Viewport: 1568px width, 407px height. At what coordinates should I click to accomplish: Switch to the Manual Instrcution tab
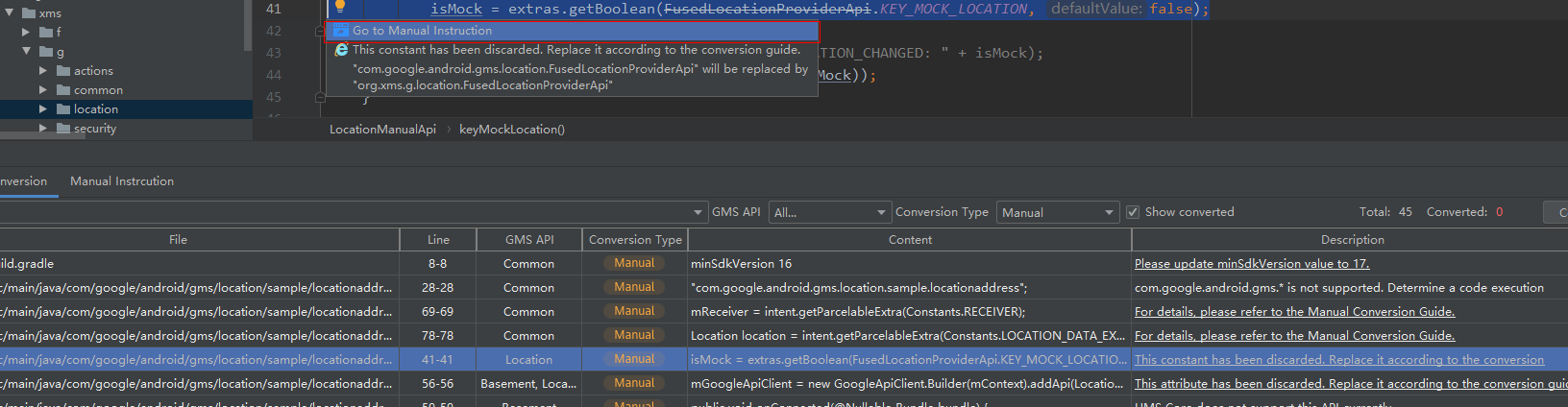122,181
